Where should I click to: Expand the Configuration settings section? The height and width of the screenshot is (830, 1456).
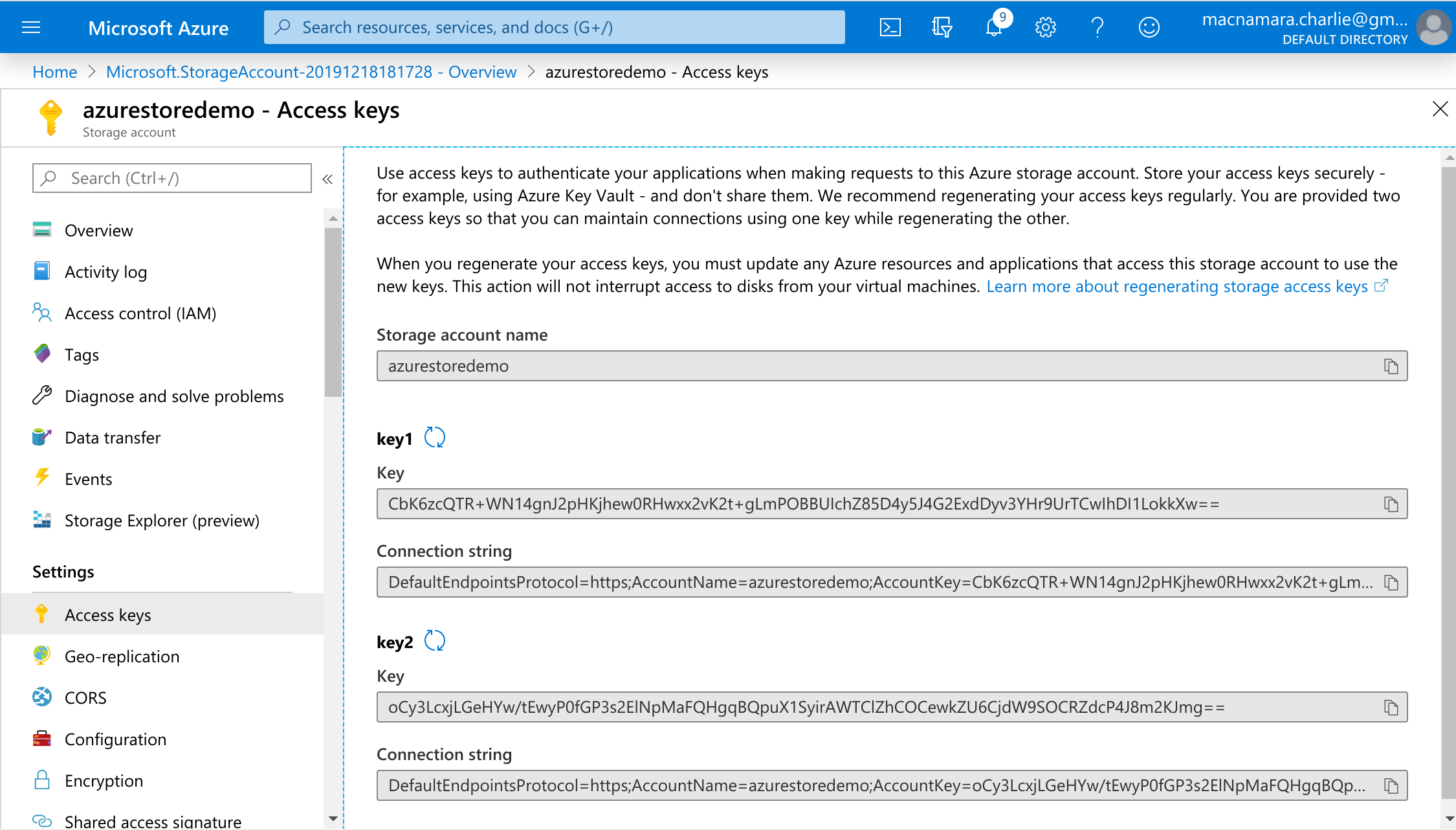(115, 739)
